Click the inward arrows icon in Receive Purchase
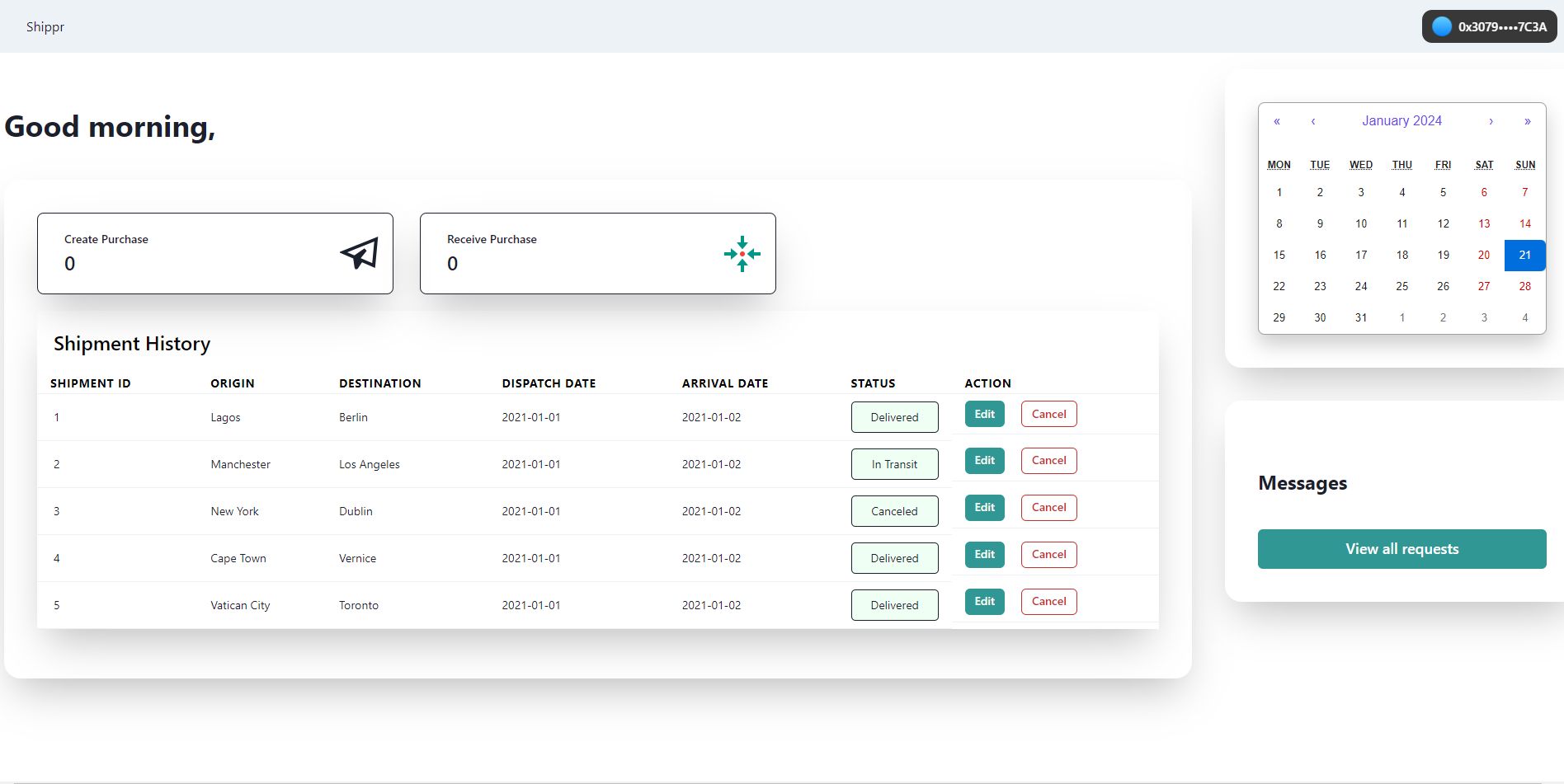The height and width of the screenshot is (784, 1564). (742, 254)
